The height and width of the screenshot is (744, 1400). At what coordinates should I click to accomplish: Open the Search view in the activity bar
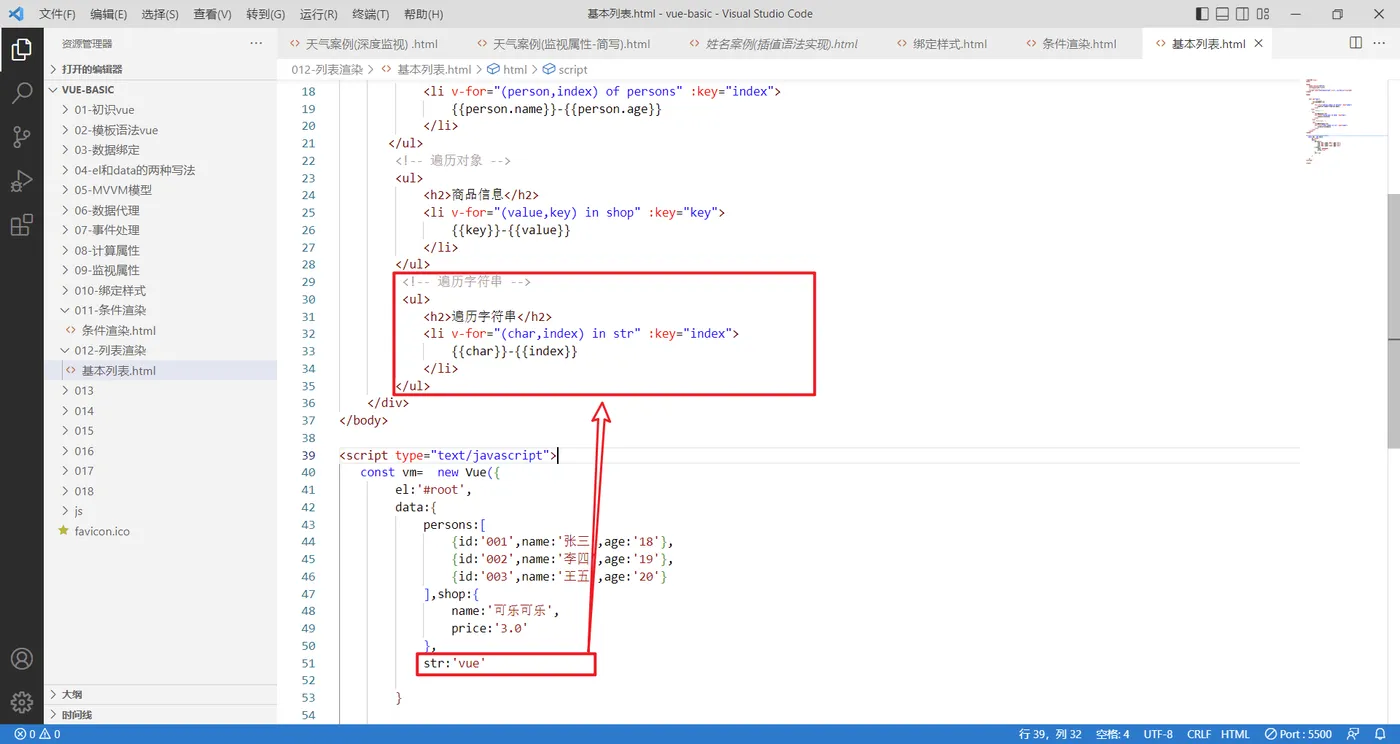click(x=21, y=94)
